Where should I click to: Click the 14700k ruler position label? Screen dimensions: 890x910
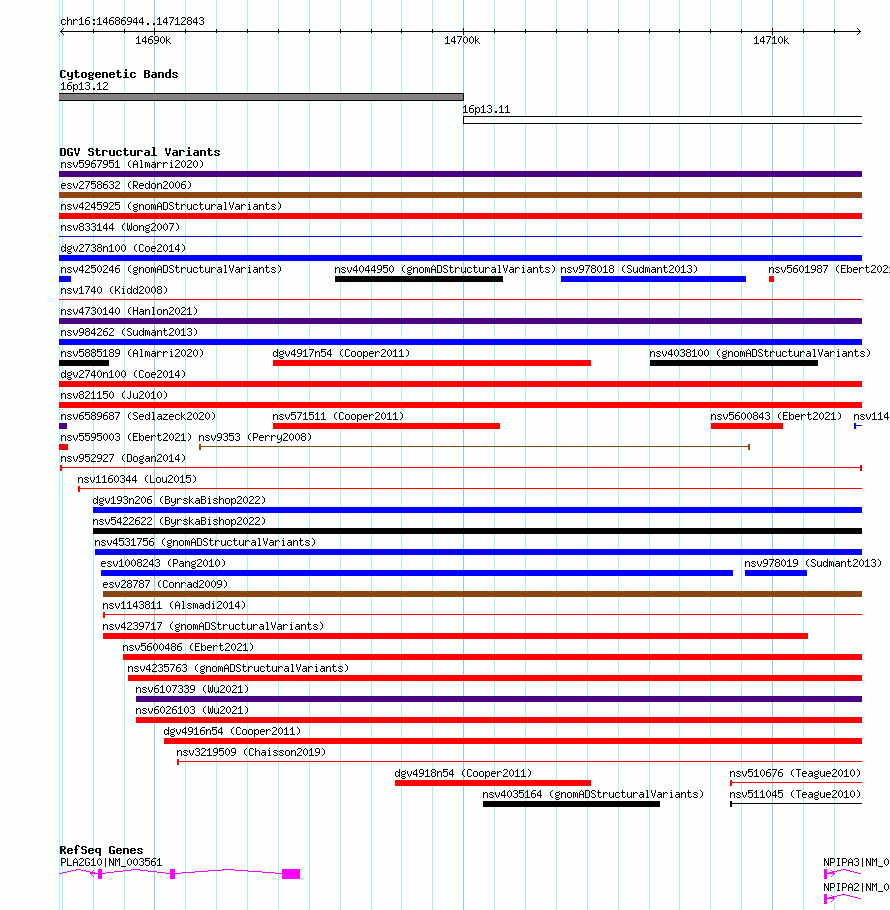(x=462, y=40)
